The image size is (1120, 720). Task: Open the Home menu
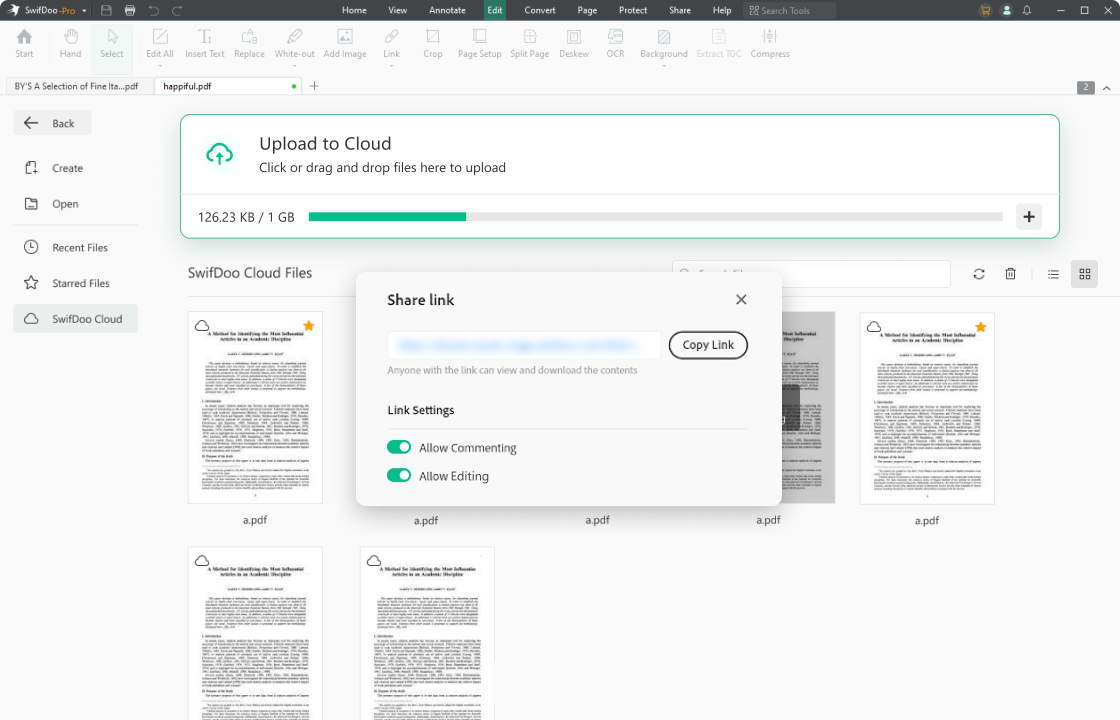click(354, 11)
